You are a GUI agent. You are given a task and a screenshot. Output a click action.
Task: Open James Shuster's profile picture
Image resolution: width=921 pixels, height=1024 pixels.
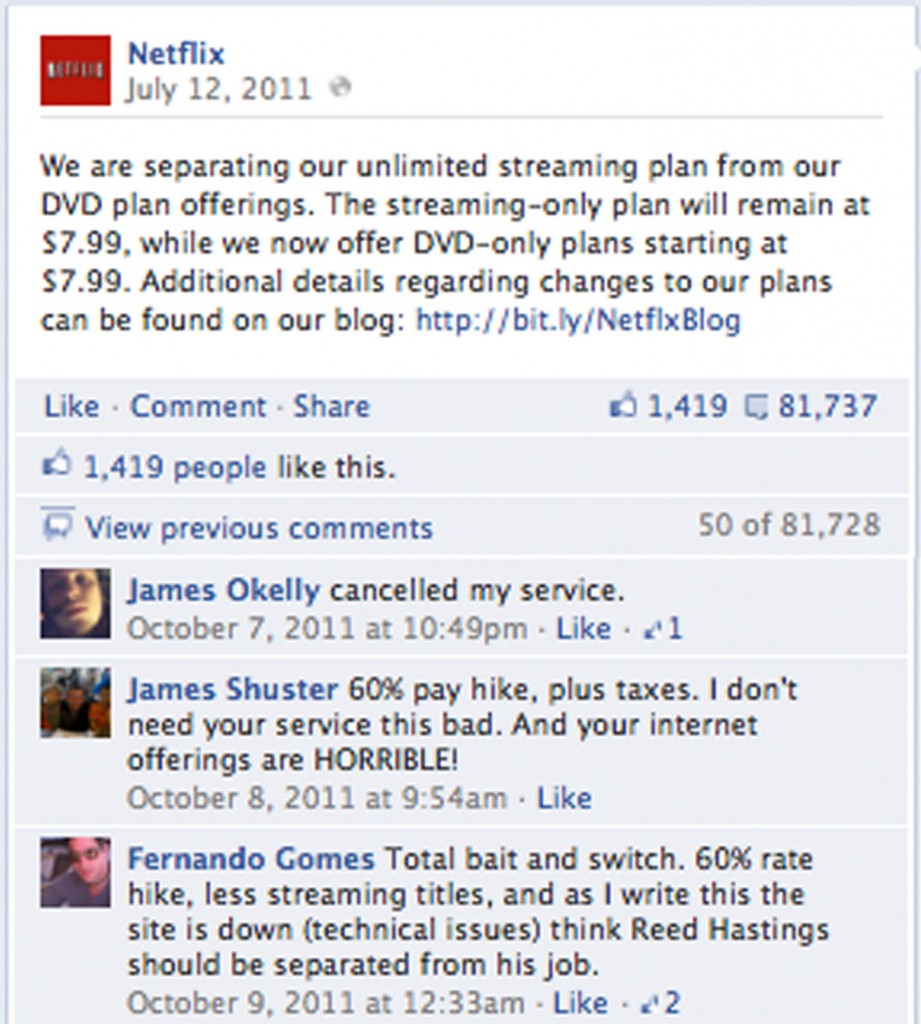[x=75, y=703]
